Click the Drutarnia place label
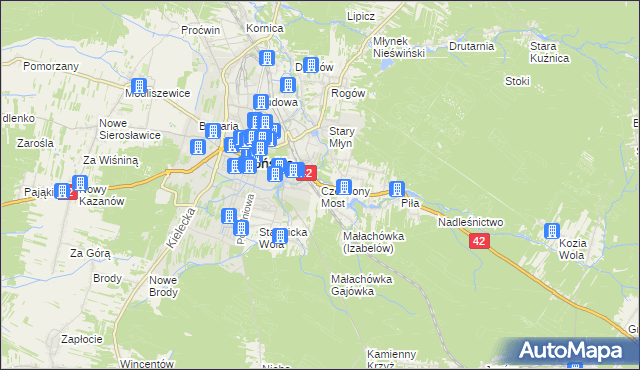 [471, 46]
